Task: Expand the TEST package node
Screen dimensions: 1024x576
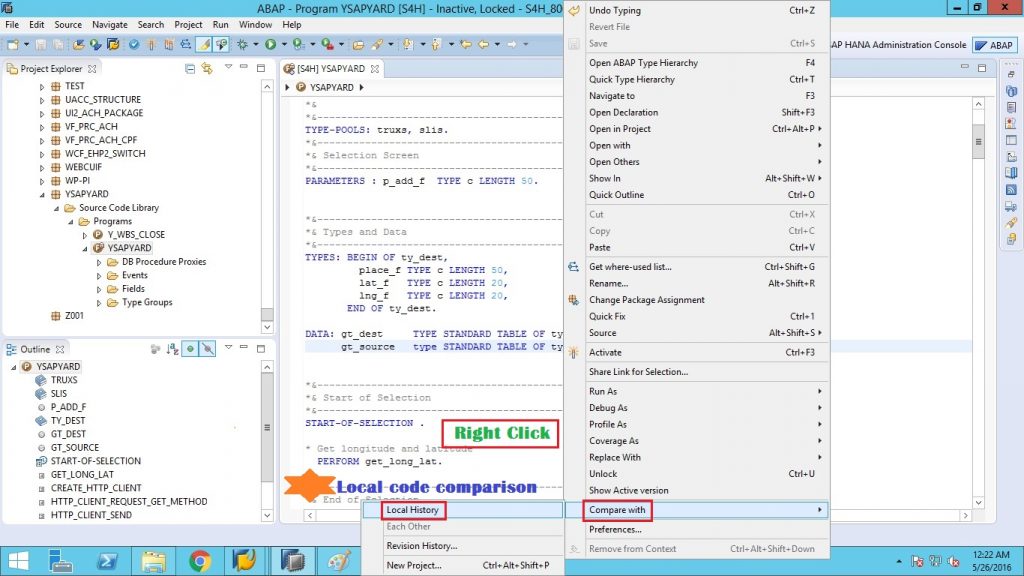Action: (x=42, y=86)
